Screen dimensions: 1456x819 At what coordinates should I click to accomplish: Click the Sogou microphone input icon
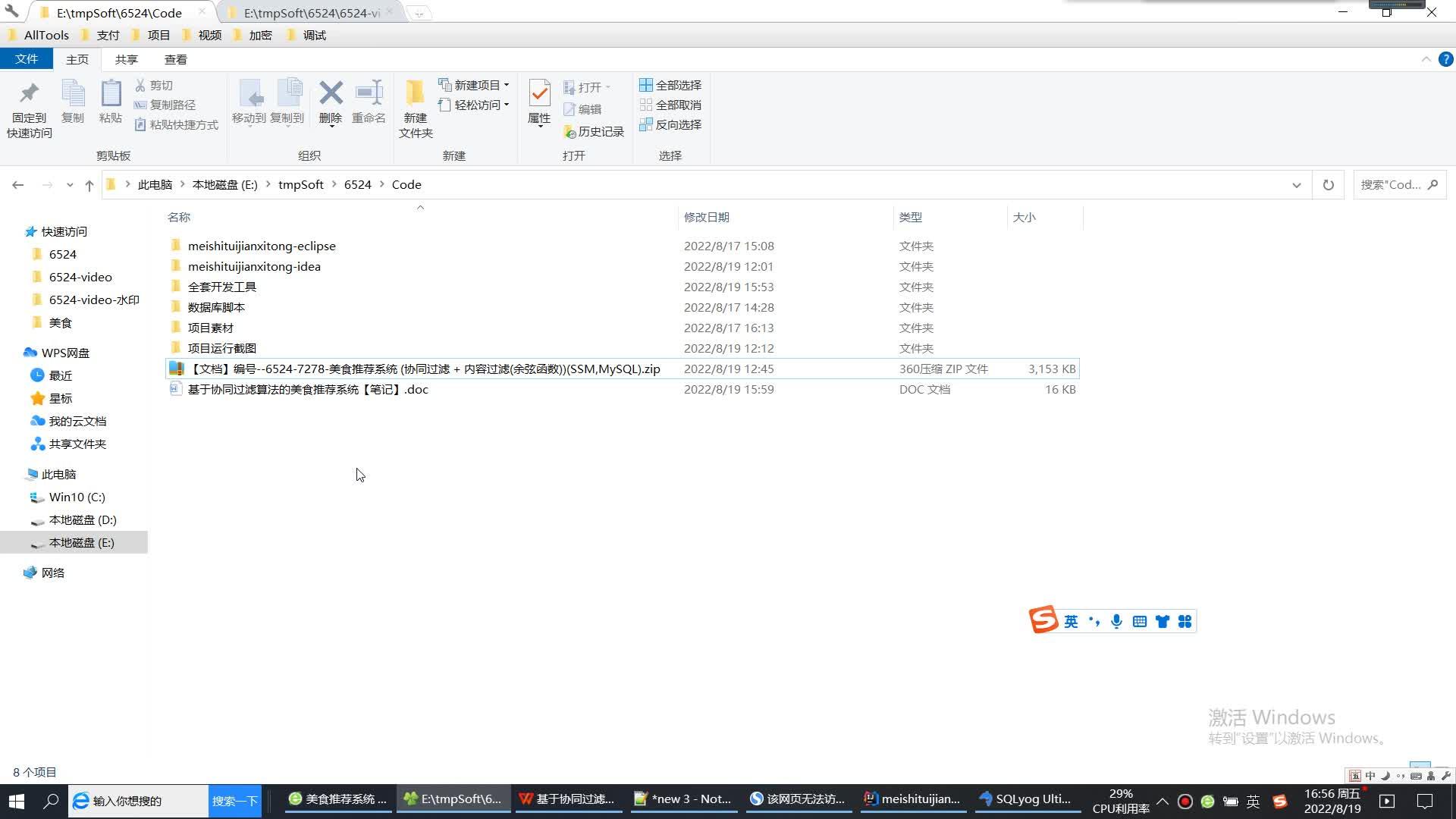[x=1116, y=622]
